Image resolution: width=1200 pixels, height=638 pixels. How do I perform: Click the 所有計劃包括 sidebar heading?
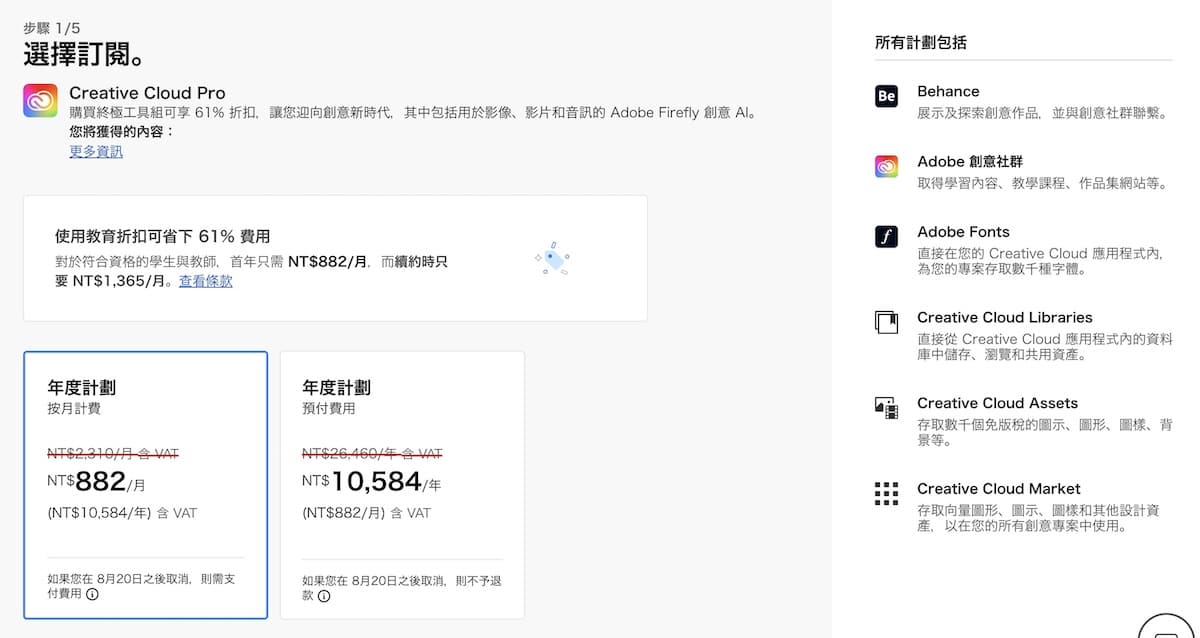coord(921,42)
